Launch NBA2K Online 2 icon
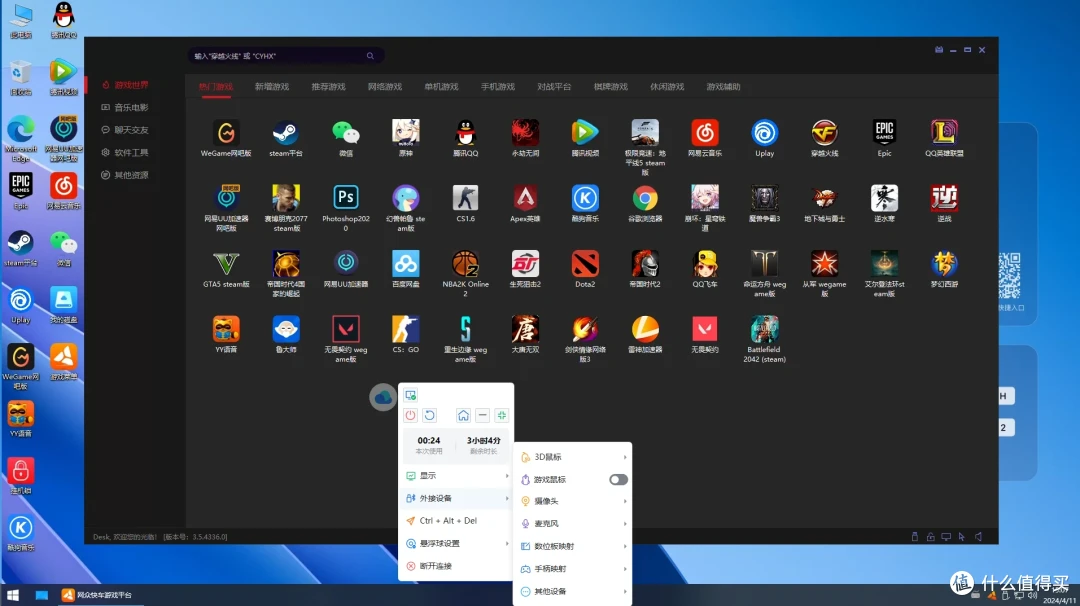The image size is (1080, 606). pyautogui.click(x=465, y=273)
